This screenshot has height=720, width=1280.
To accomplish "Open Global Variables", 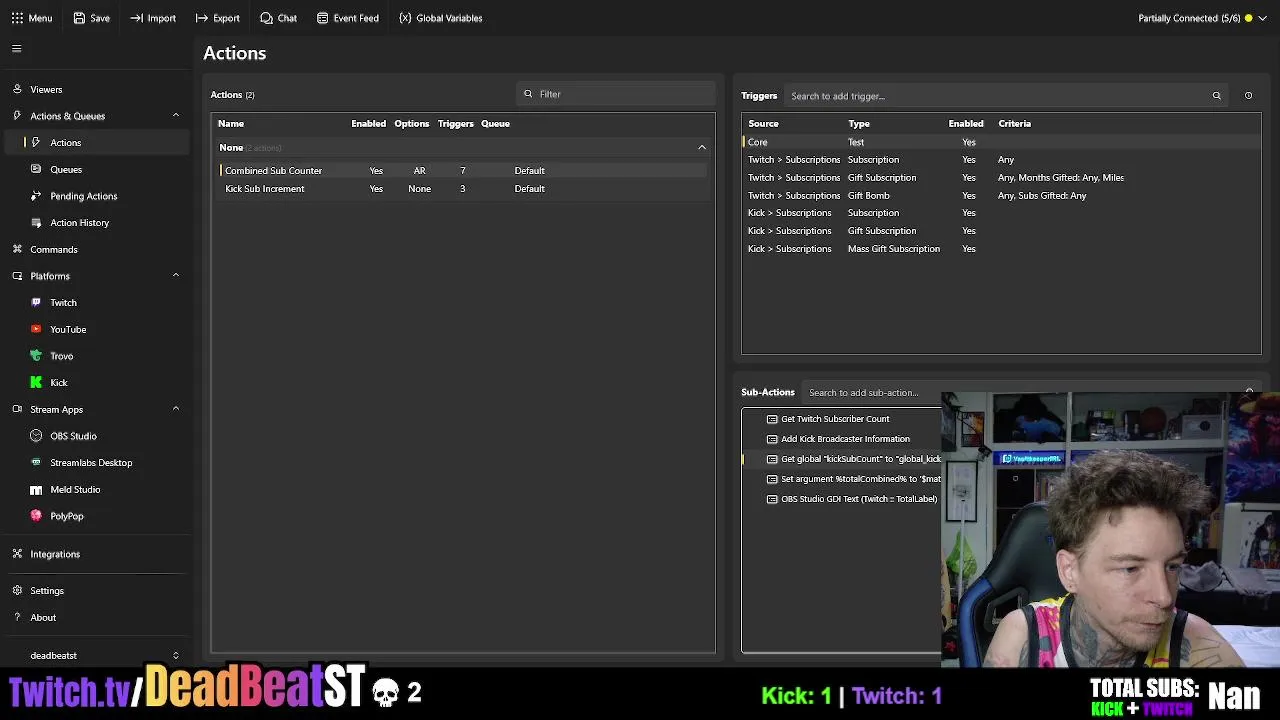I will [440, 18].
